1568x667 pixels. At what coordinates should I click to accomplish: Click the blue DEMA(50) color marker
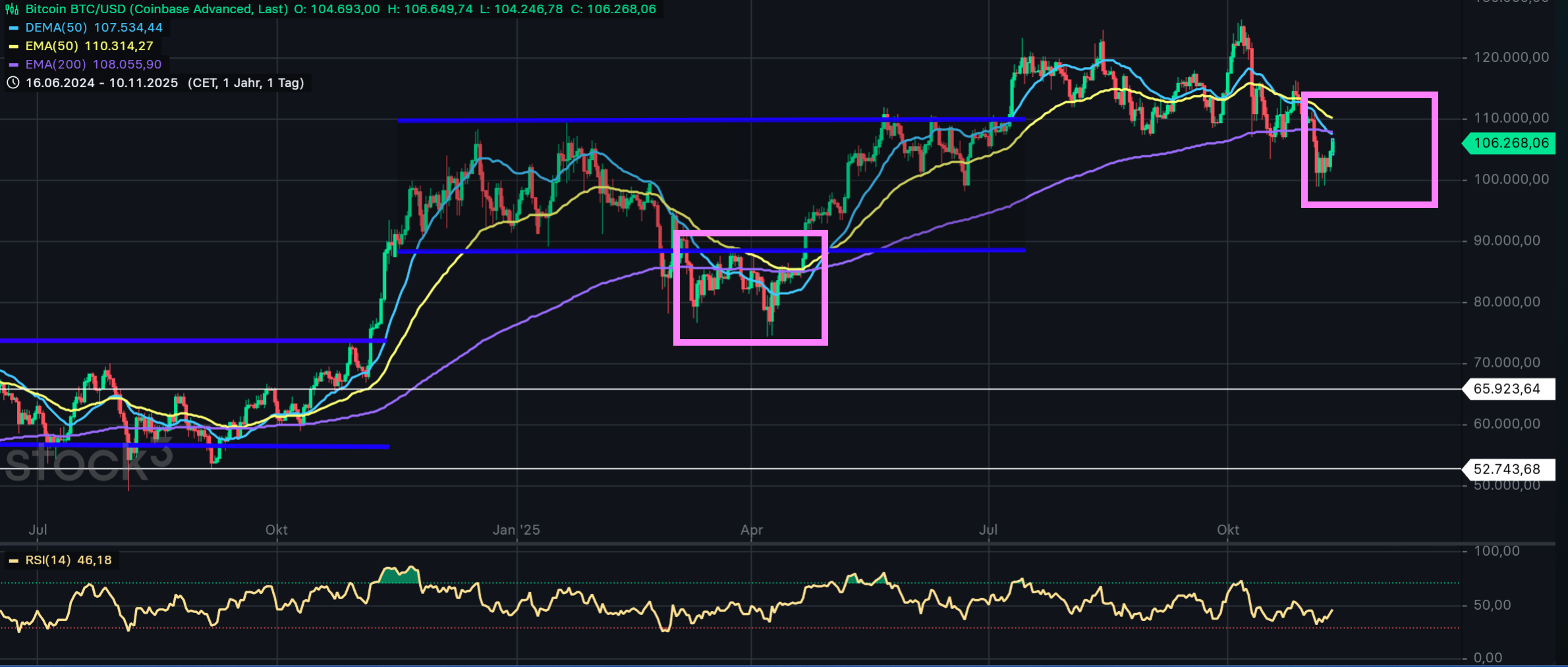click(13, 28)
